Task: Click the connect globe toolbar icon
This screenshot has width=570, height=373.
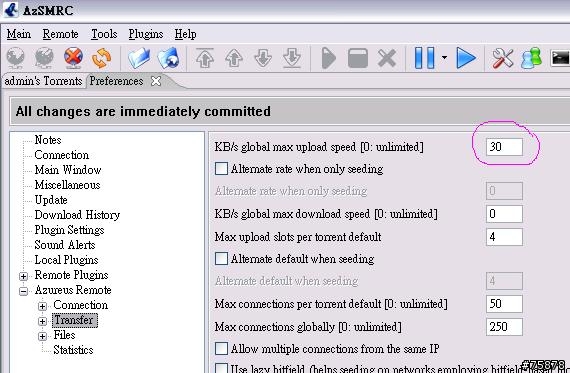Action: [x=16, y=58]
